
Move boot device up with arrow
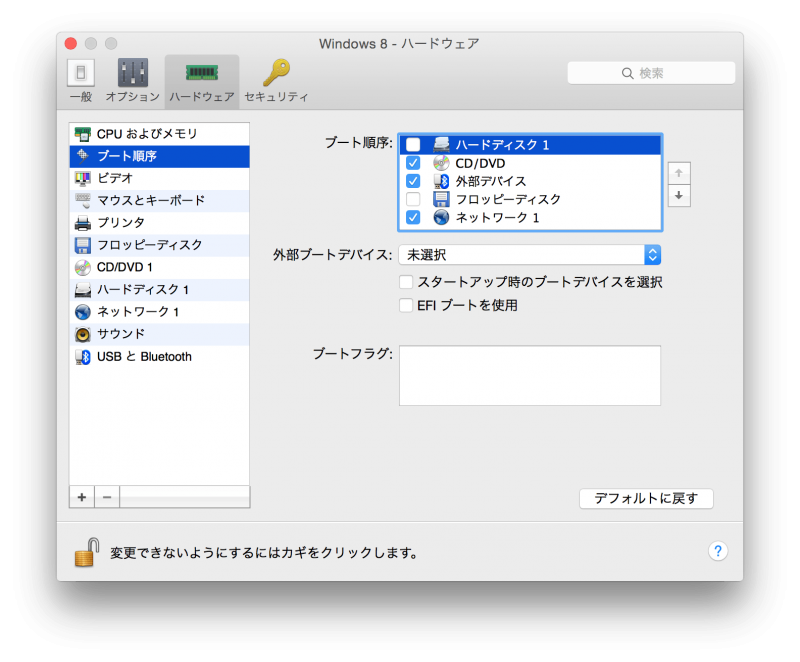tap(679, 173)
